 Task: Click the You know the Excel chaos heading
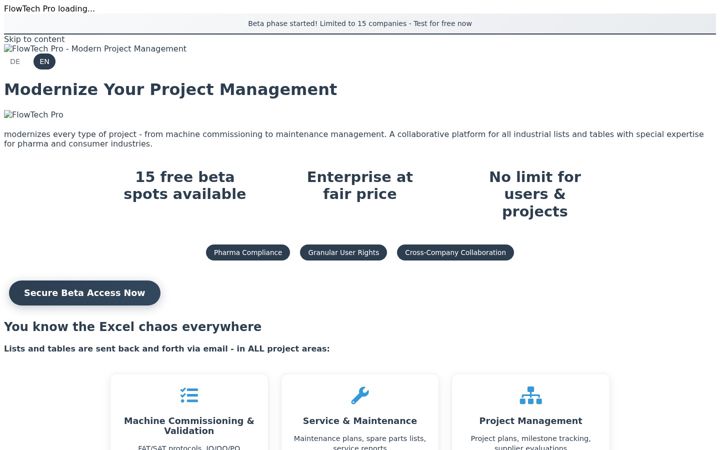[133, 326]
